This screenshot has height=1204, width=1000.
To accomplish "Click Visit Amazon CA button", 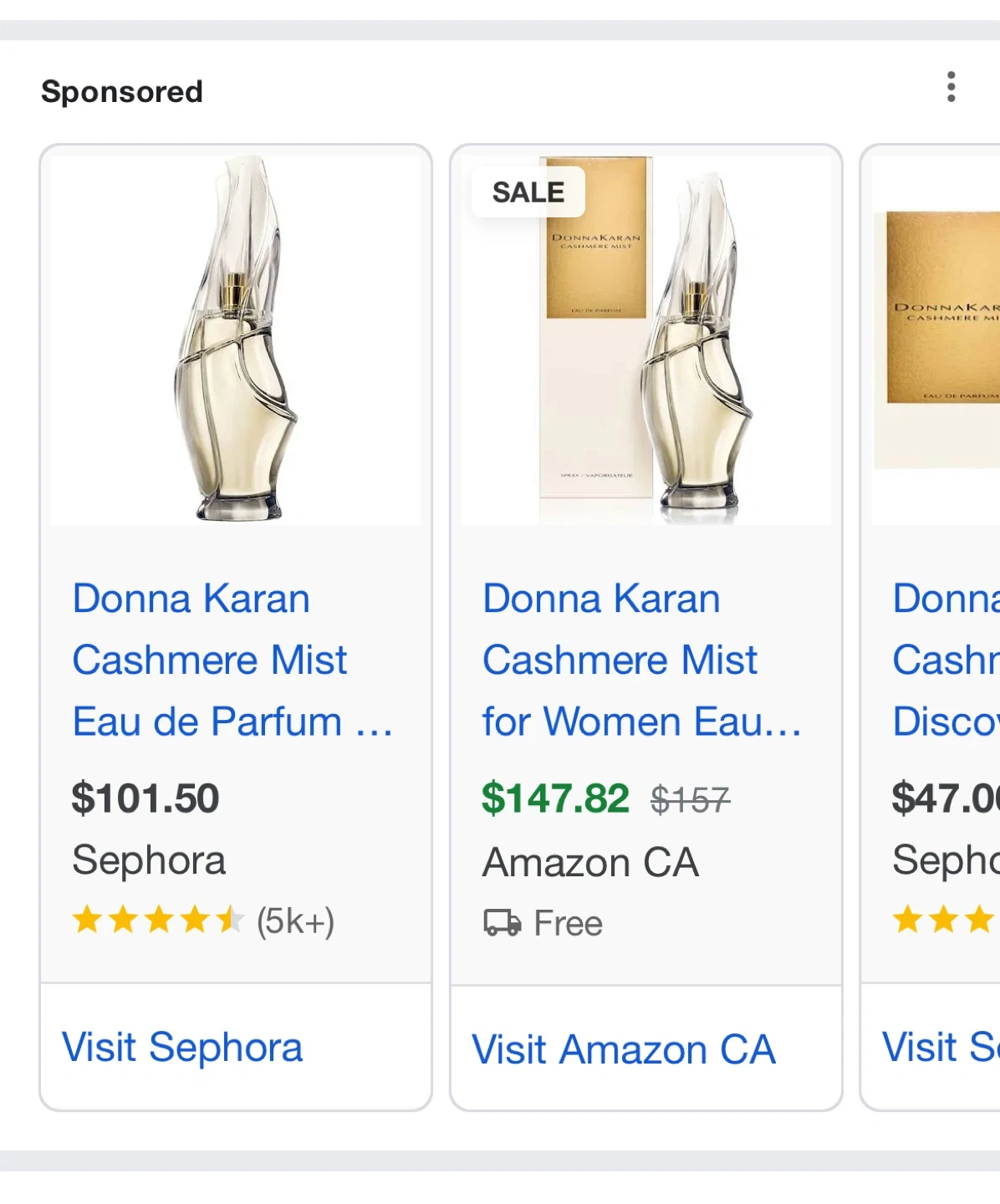I will click(x=624, y=1049).
